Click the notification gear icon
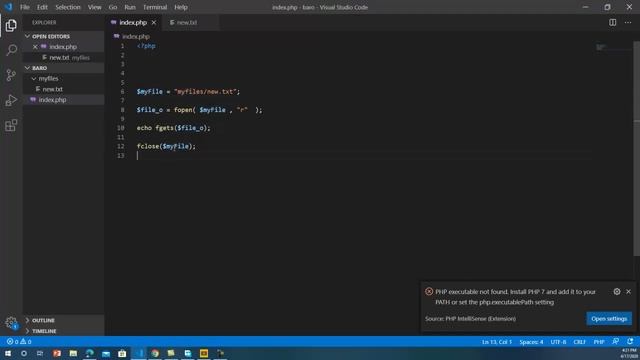640x360 pixels. coord(617,291)
